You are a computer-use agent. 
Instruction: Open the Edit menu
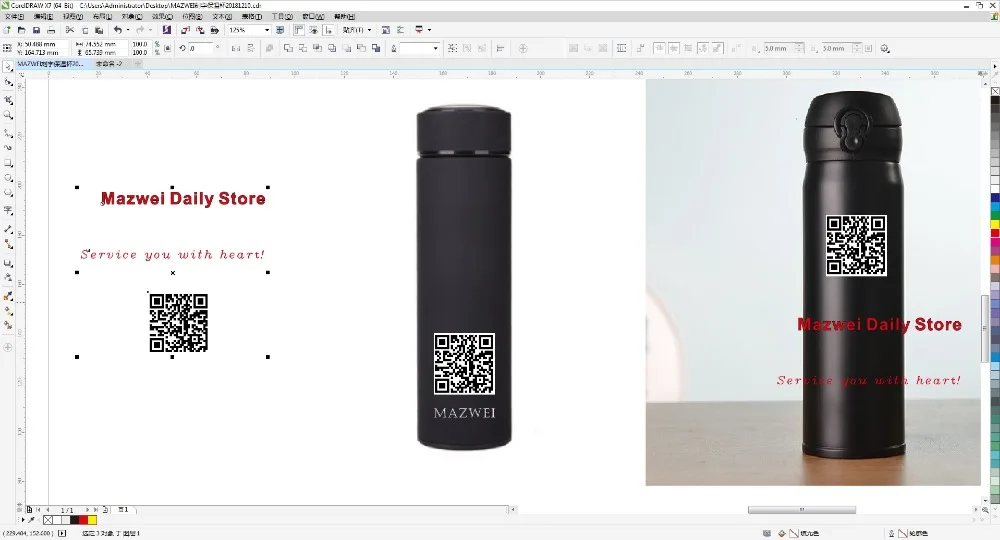43,17
